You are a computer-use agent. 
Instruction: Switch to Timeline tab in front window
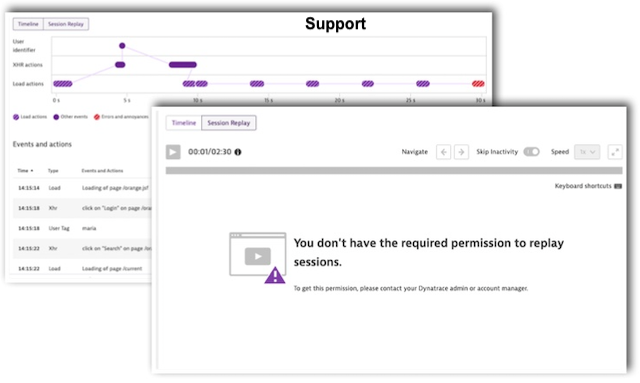[x=184, y=123]
